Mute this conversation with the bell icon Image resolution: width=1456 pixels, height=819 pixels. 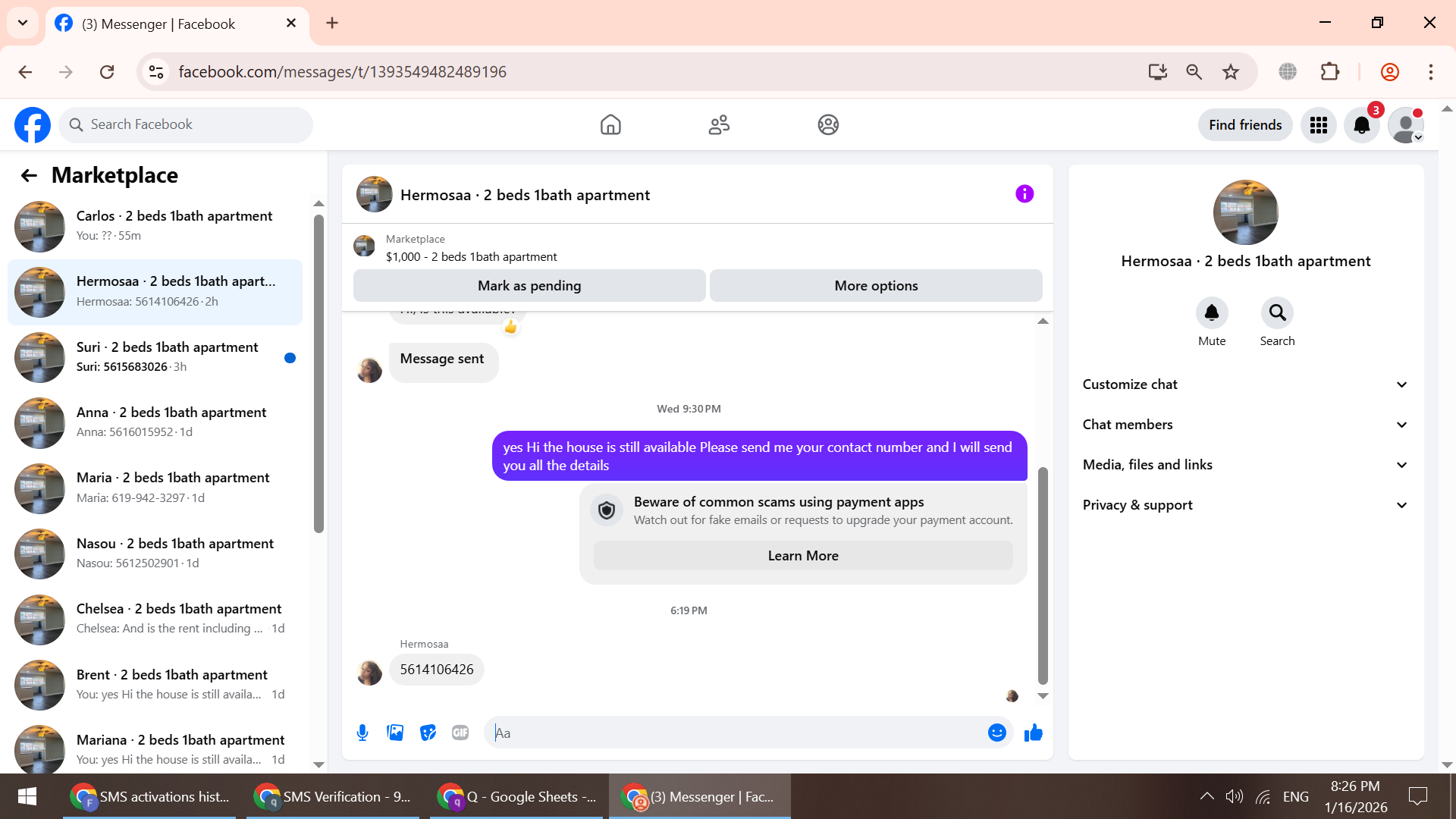1211,313
